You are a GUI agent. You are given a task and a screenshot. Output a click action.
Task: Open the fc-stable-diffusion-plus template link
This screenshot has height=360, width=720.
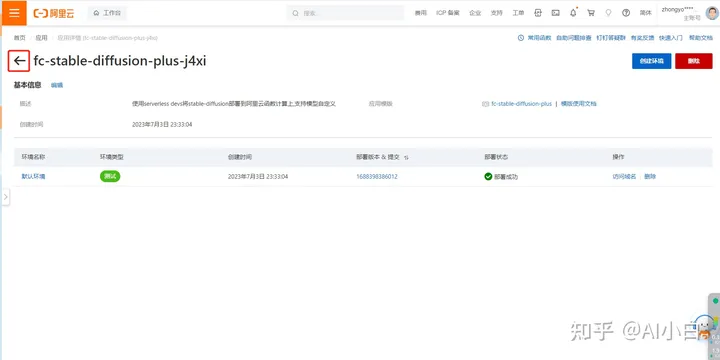[521, 104]
